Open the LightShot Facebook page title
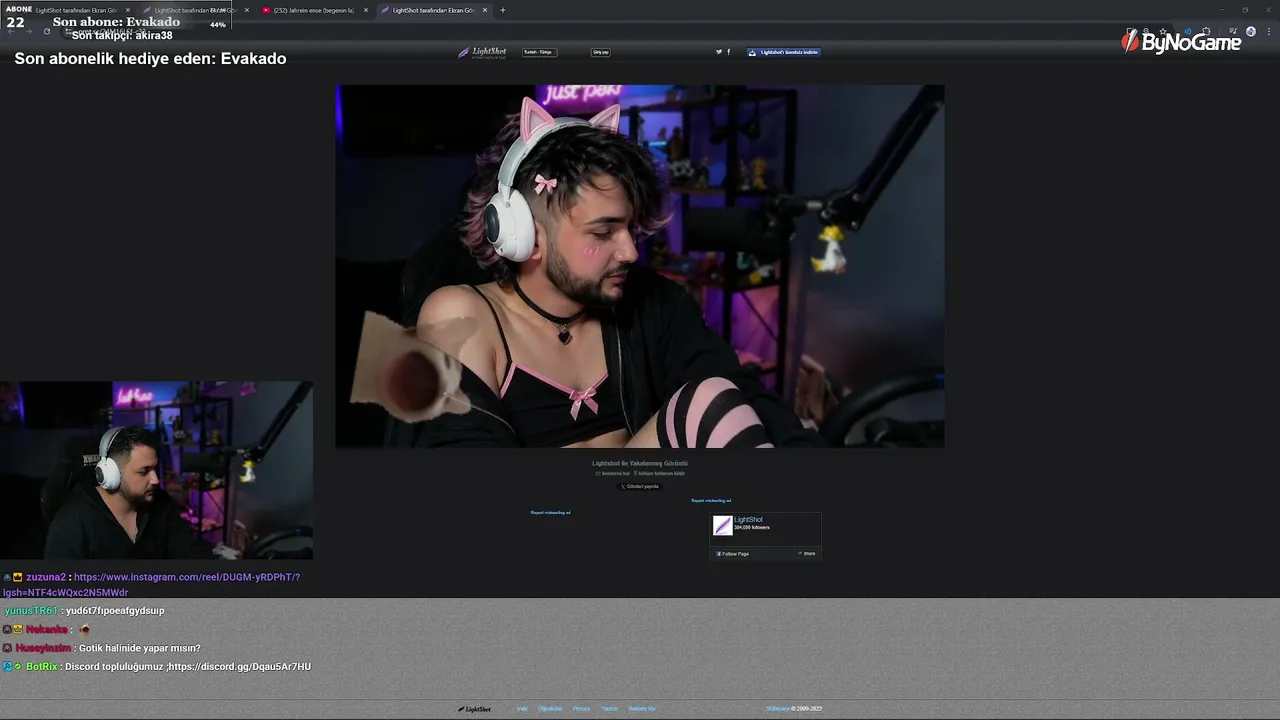Viewport: 1280px width, 720px height. pos(748,520)
